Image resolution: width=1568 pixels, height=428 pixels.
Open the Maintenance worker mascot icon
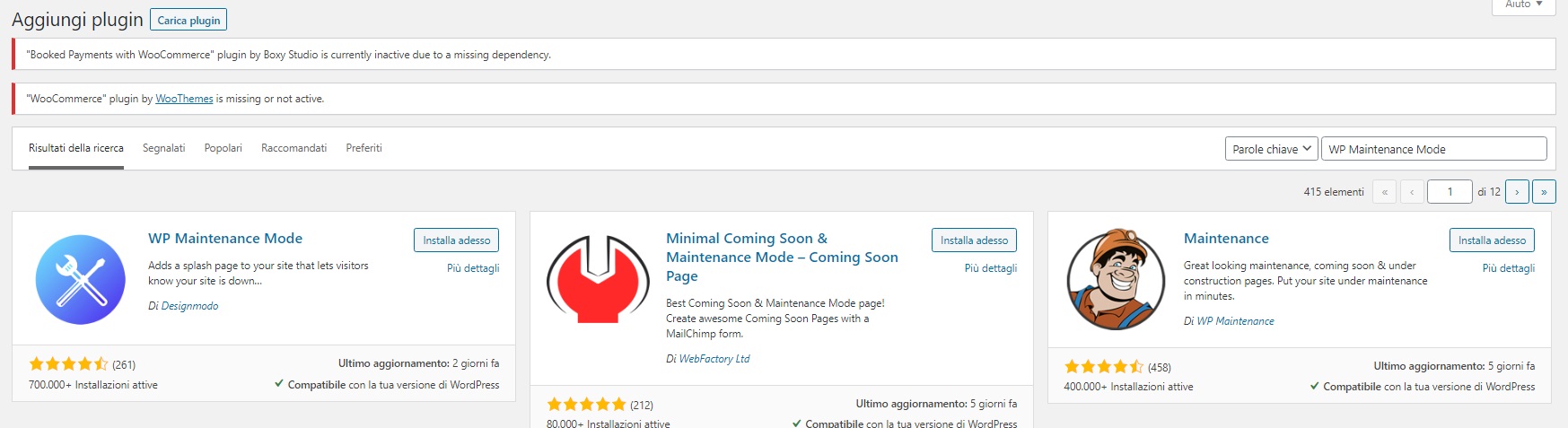coord(1116,280)
